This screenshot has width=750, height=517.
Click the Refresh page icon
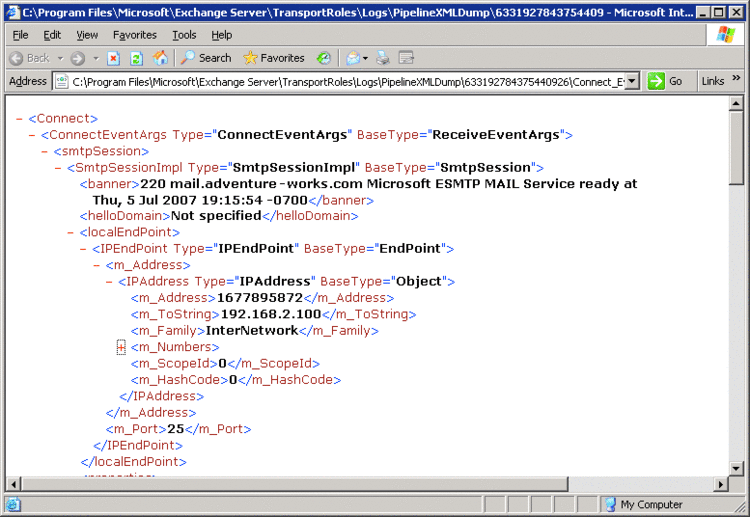tap(136, 58)
